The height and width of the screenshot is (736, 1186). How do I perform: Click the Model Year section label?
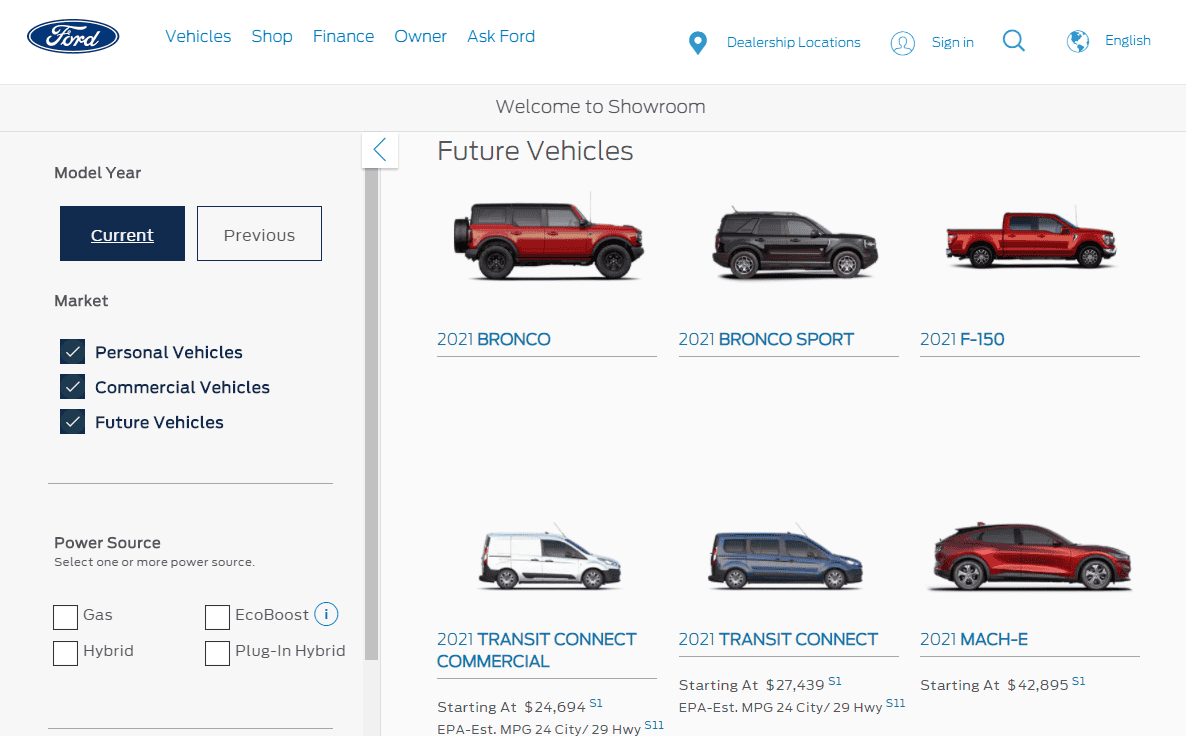(98, 172)
